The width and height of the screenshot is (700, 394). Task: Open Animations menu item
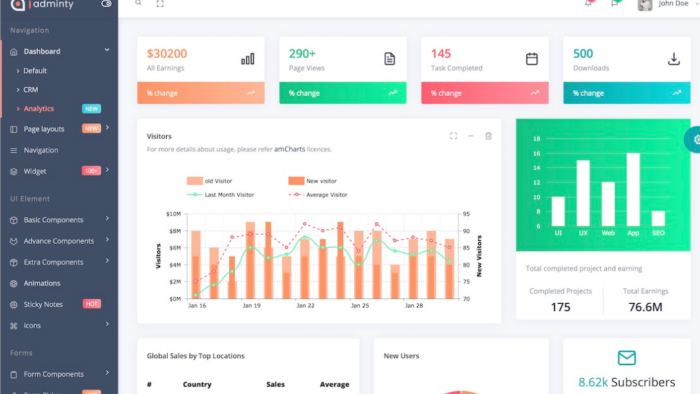[42, 283]
